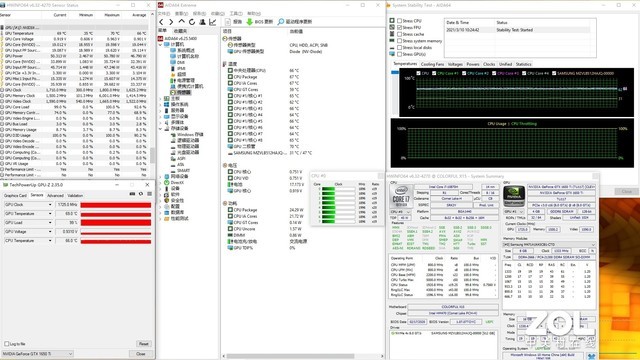Open the memory module selector in HWiNFO
The image size is (640, 360).
[x=549, y=244]
